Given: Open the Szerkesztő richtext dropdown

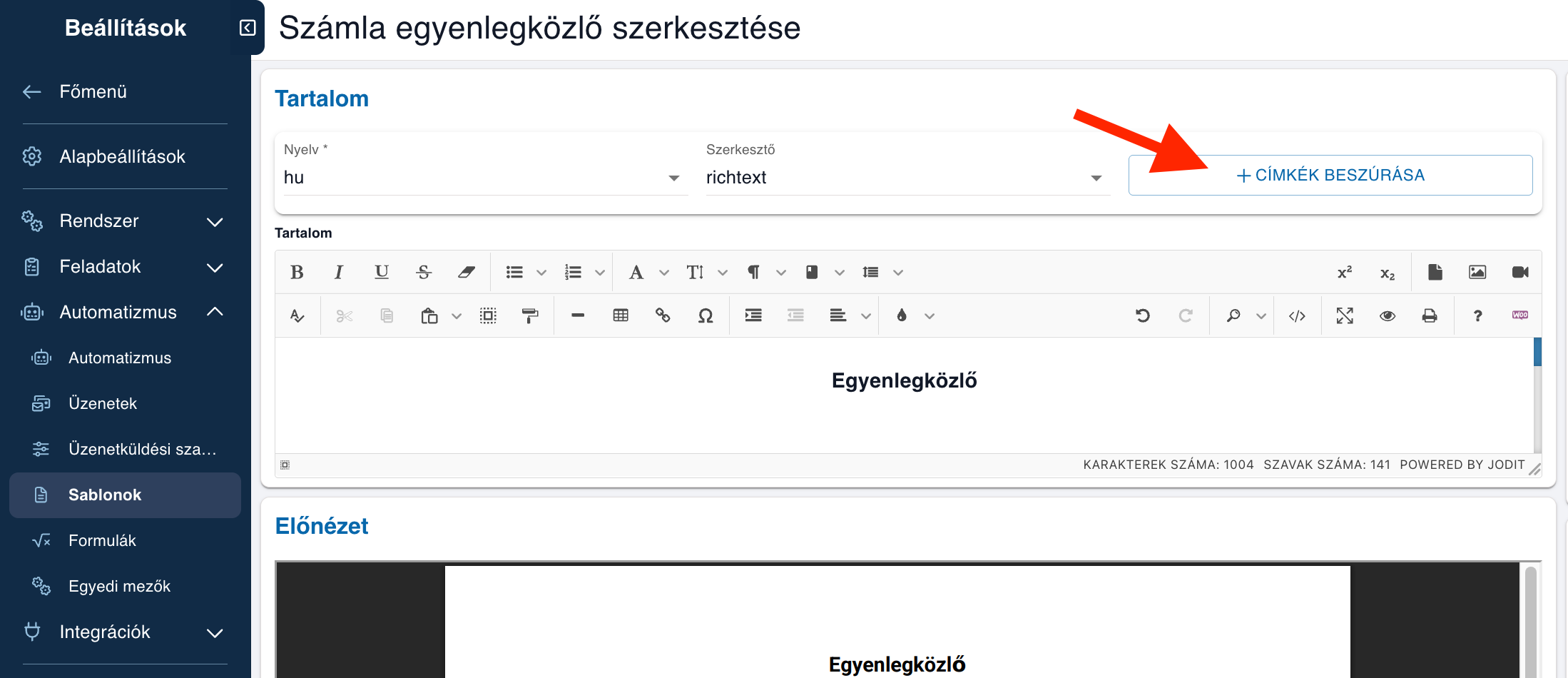Looking at the screenshot, I should (908, 178).
